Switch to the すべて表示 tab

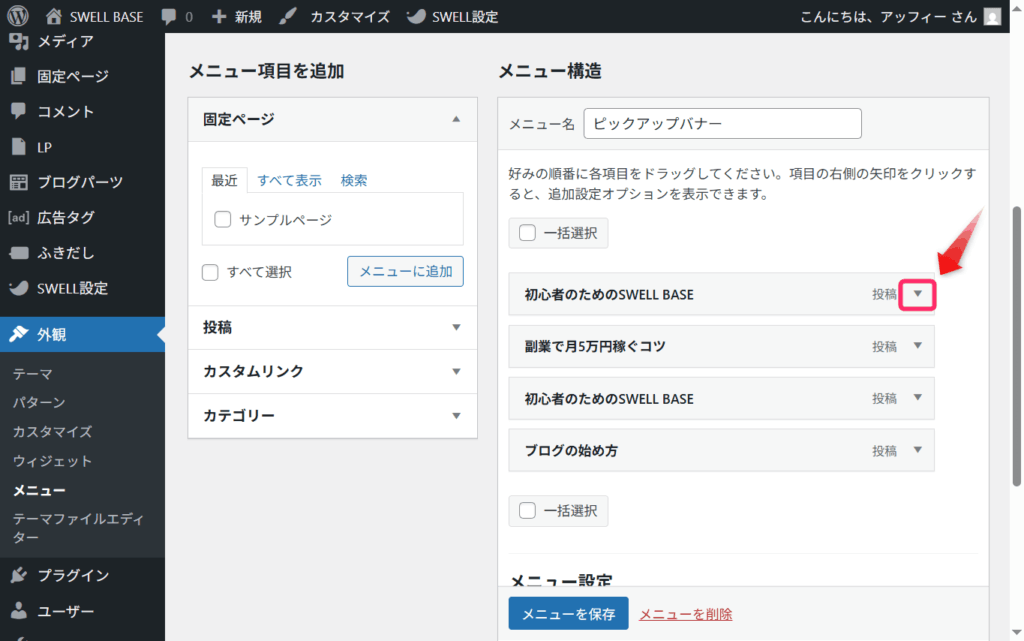pyautogui.click(x=289, y=180)
